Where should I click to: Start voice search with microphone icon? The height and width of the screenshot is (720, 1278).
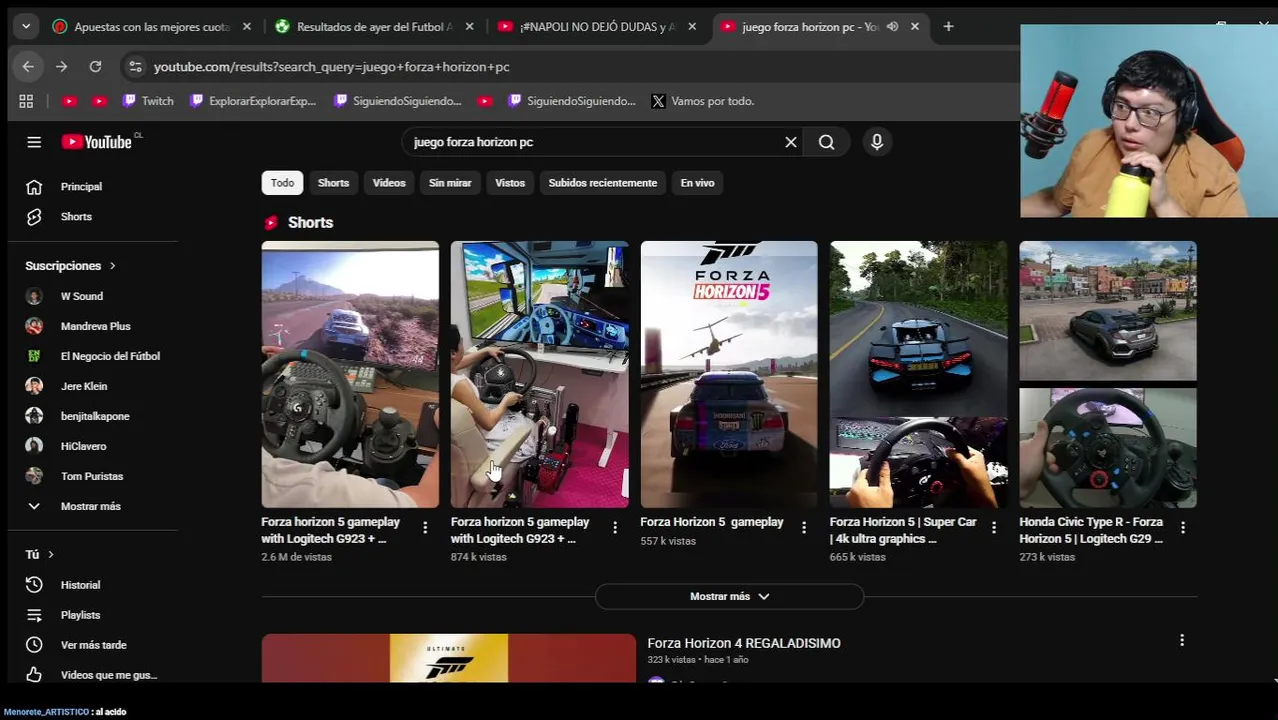877,142
